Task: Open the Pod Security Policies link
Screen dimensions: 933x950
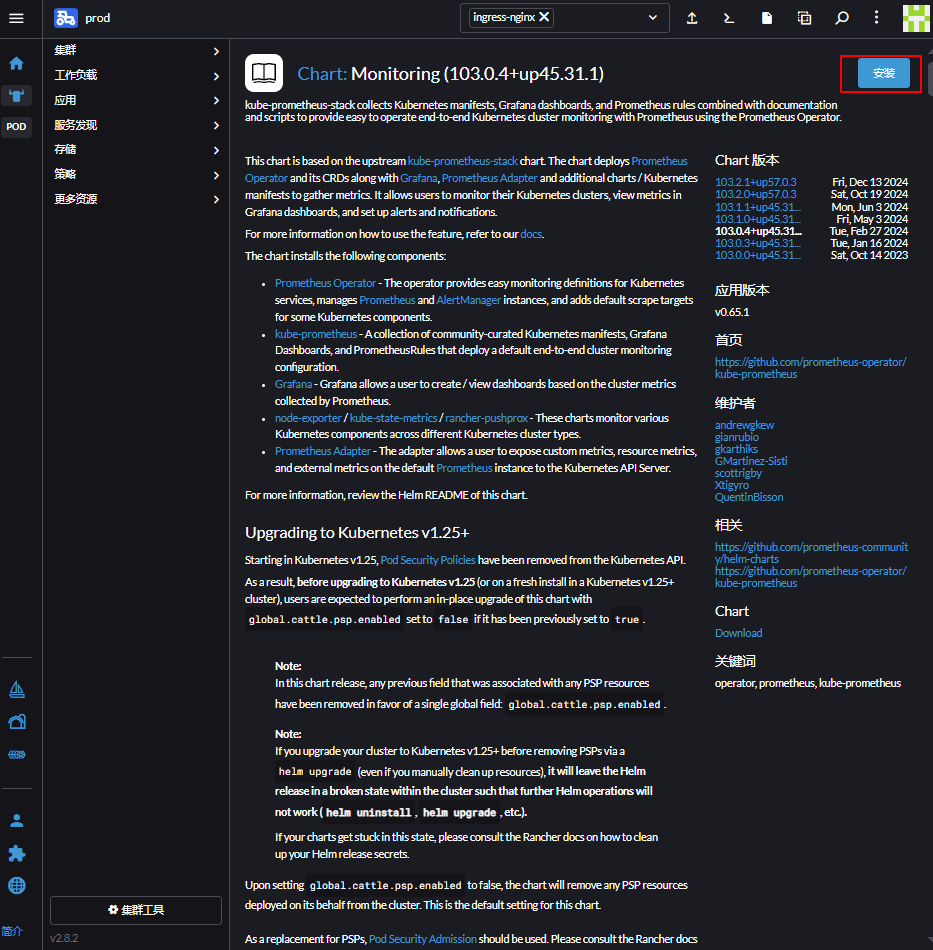Action: [428, 560]
